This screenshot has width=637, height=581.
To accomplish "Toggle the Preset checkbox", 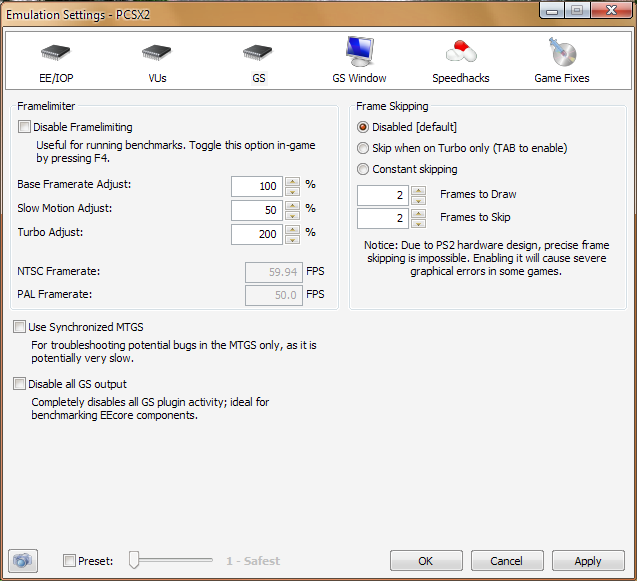I will click(x=69, y=561).
